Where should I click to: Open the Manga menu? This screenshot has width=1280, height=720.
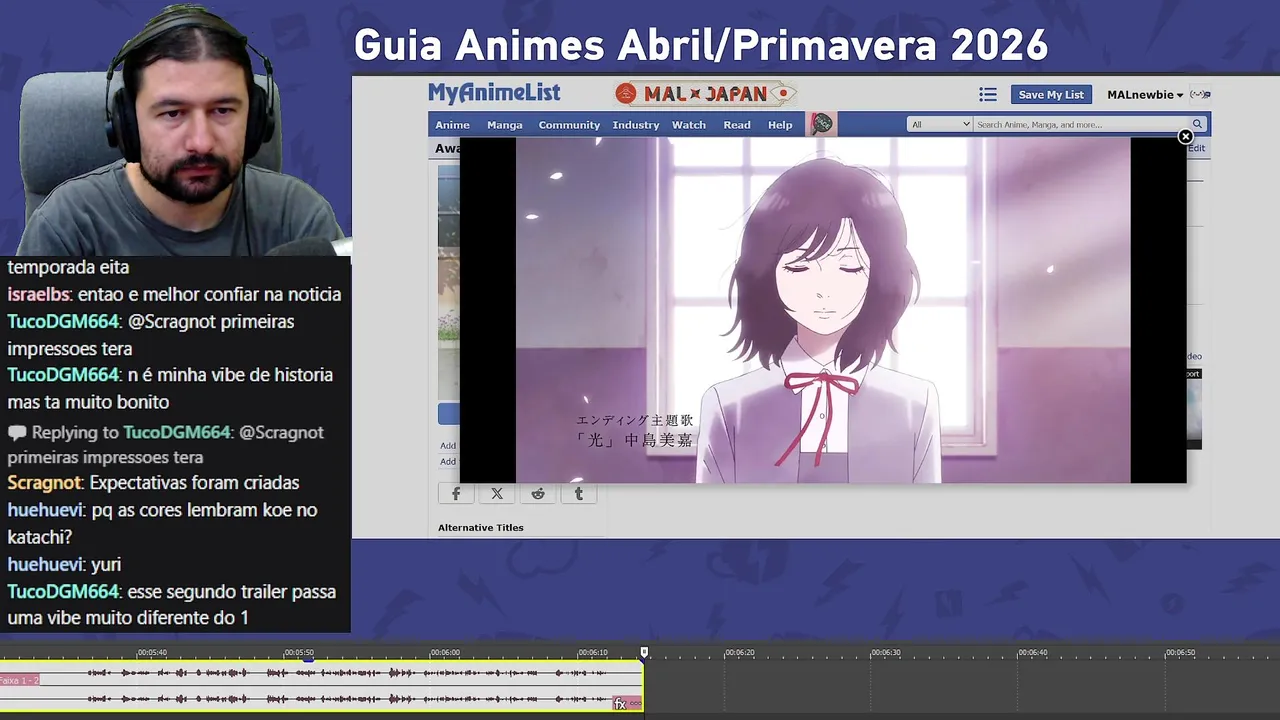(505, 125)
